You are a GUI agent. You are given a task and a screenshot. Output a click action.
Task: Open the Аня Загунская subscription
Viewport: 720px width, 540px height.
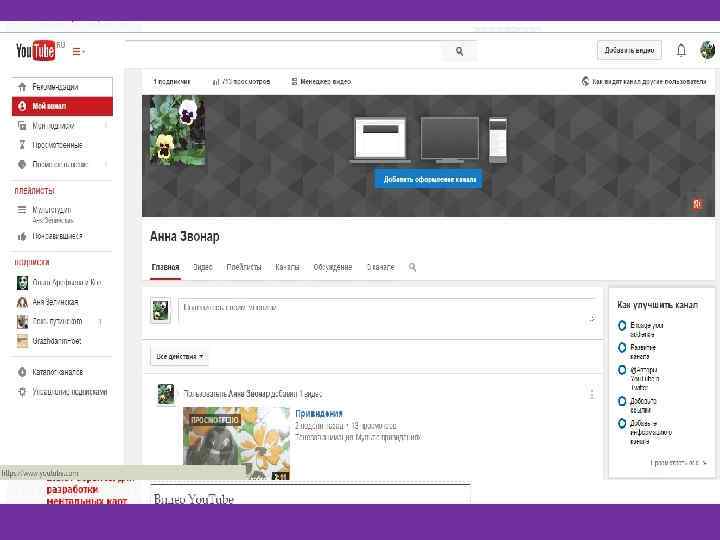pos(55,302)
